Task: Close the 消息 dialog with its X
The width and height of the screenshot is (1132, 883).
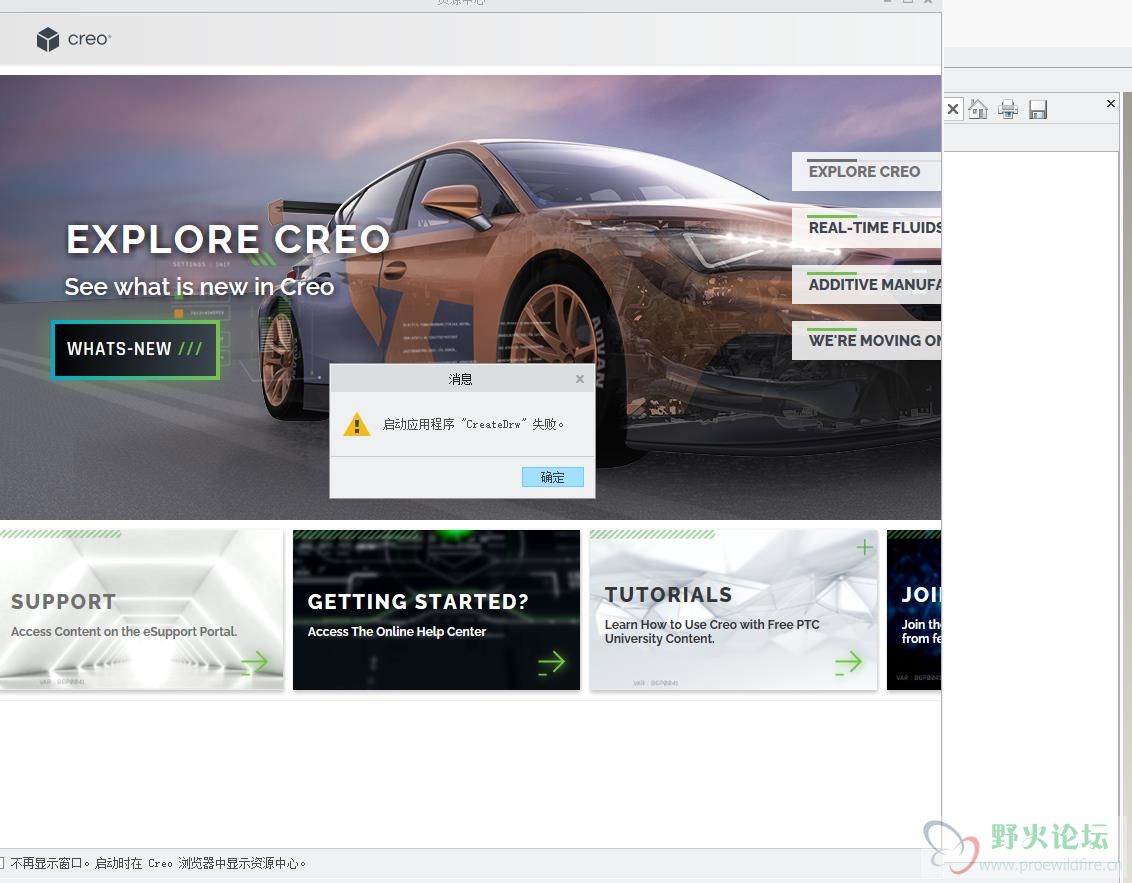Action: (x=580, y=379)
